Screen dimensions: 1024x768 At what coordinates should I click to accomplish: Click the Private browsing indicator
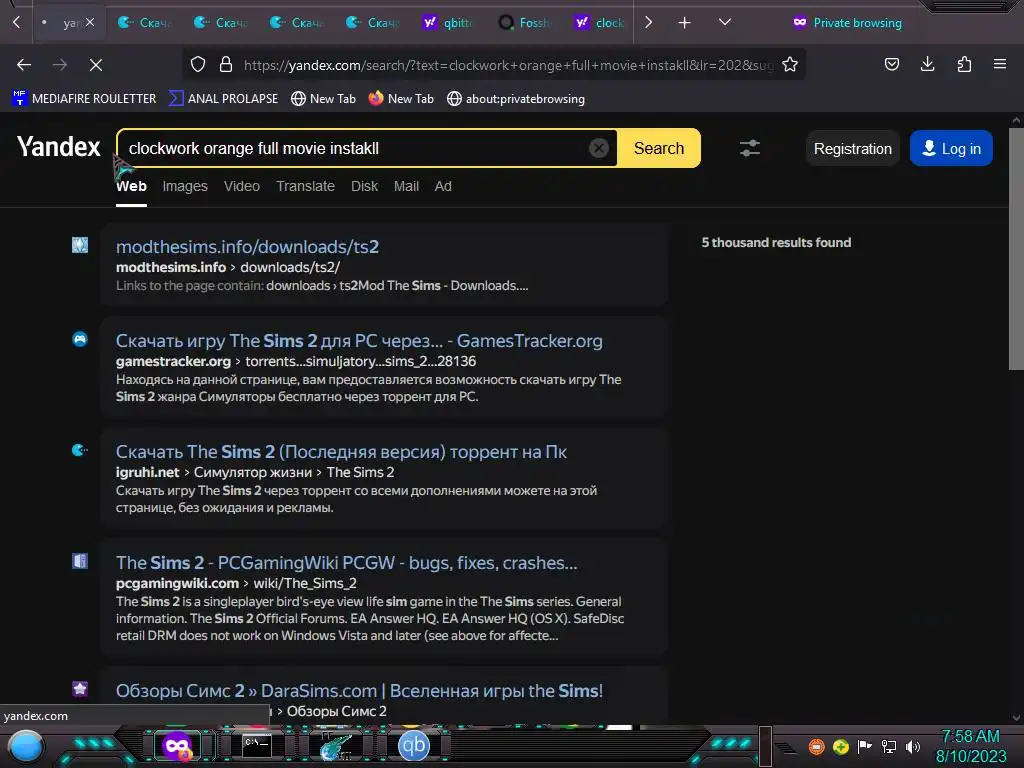point(847,23)
